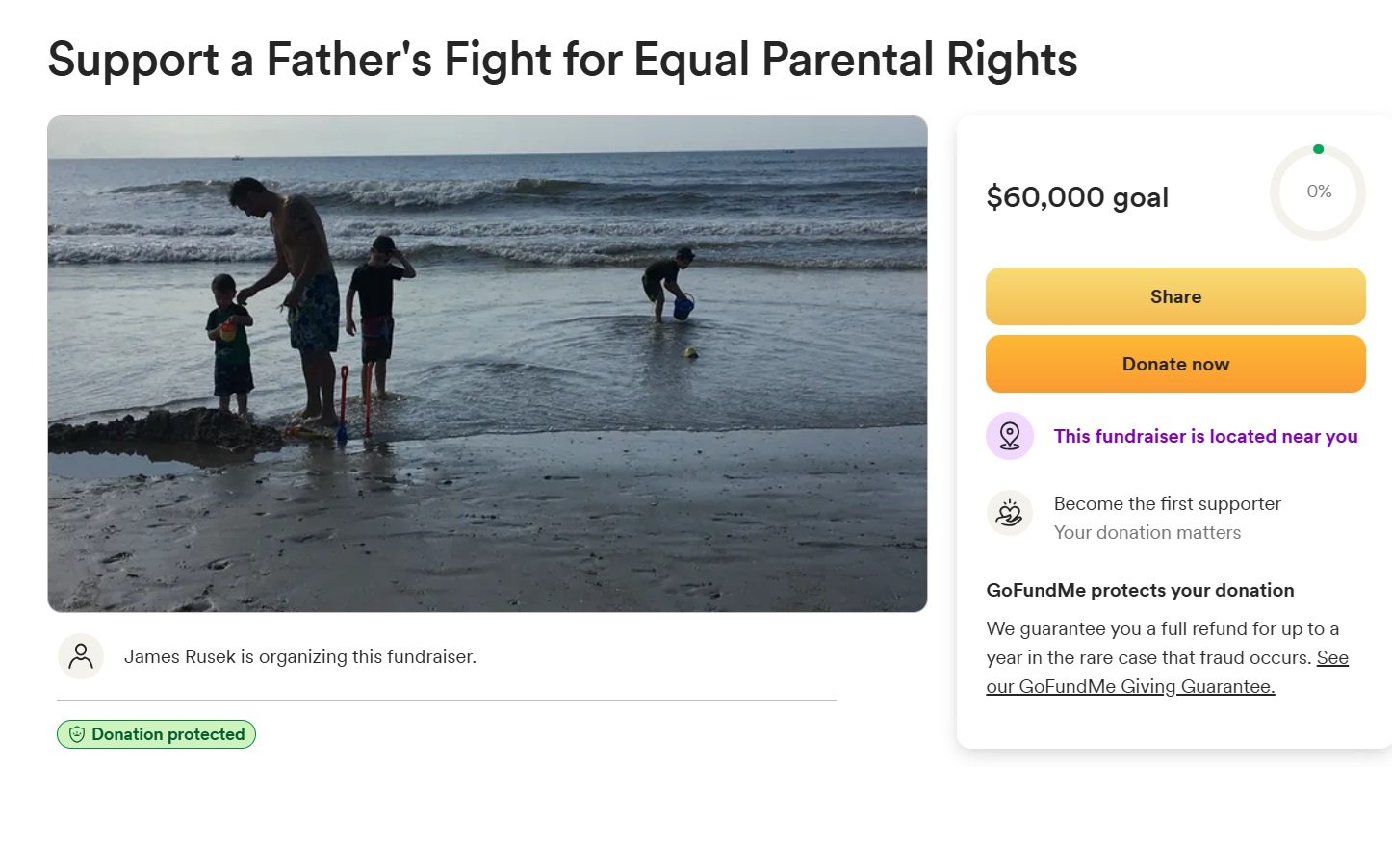Click the Donation protected badge
The width and height of the screenshot is (1392, 868).
click(156, 734)
